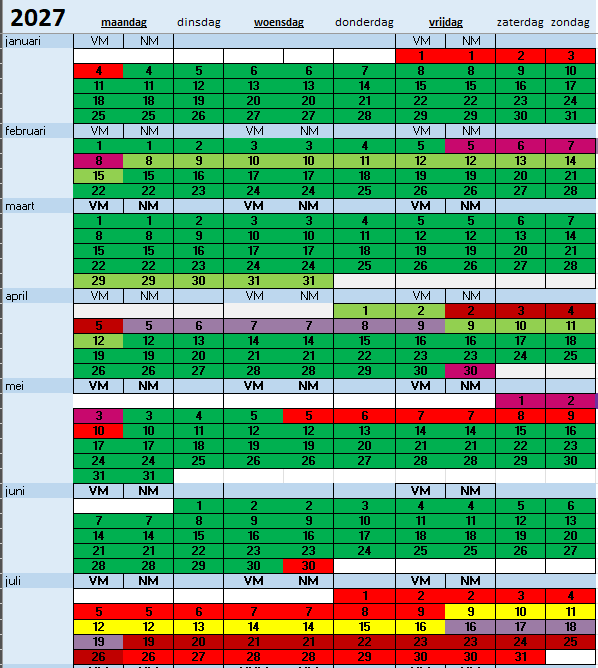Select the januari month label cell
Screen dimensions: 598x668
pyautogui.click(x=38, y=41)
